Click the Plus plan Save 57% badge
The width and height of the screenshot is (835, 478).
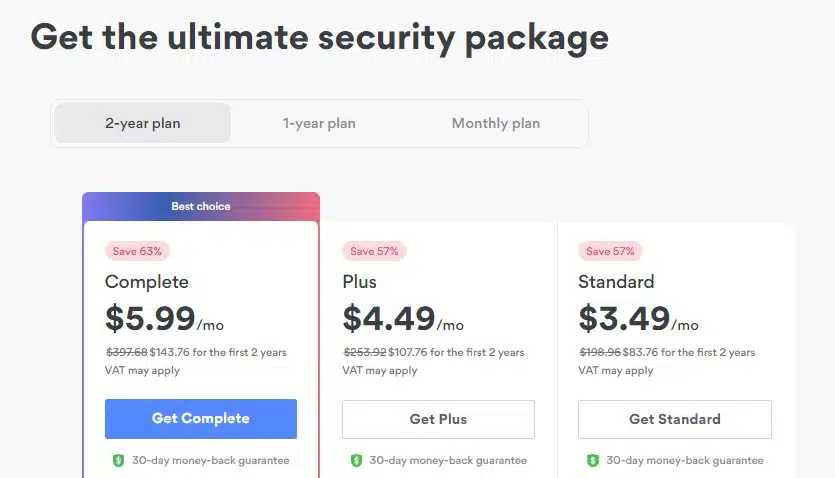click(x=374, y=251)
